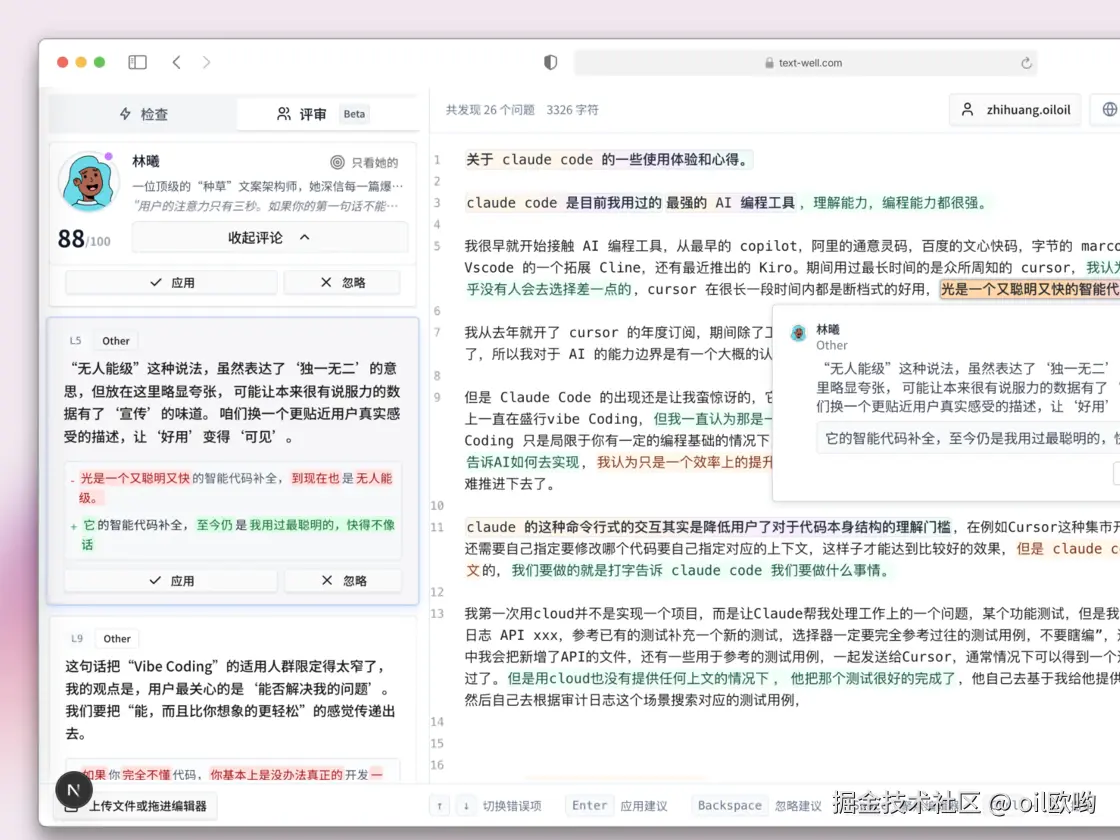Go back with the browser back arrow

pos(176,62)
